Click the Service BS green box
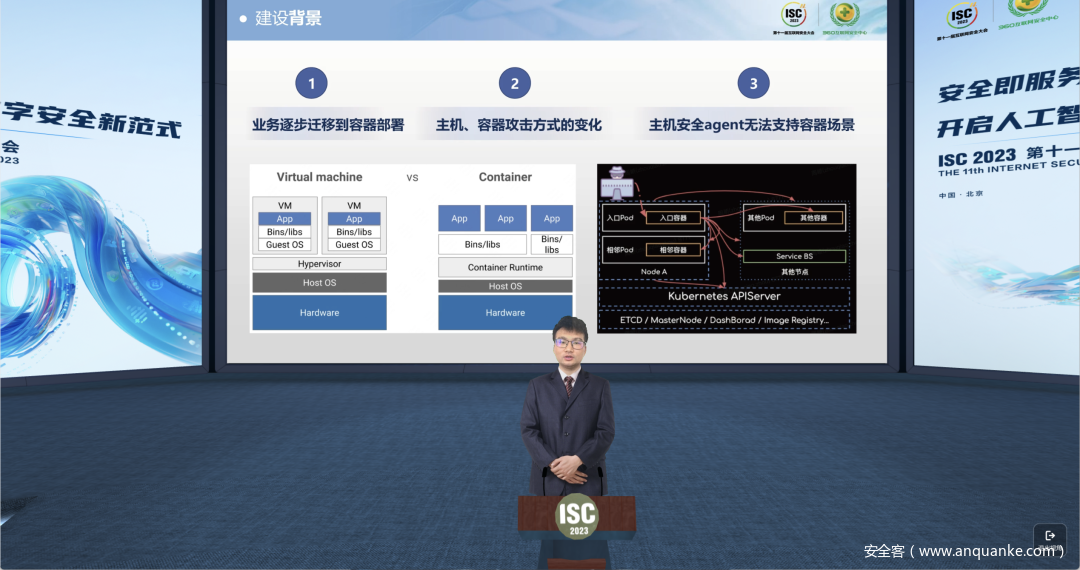The image size is (1080, 570). [x=794, y=256]
